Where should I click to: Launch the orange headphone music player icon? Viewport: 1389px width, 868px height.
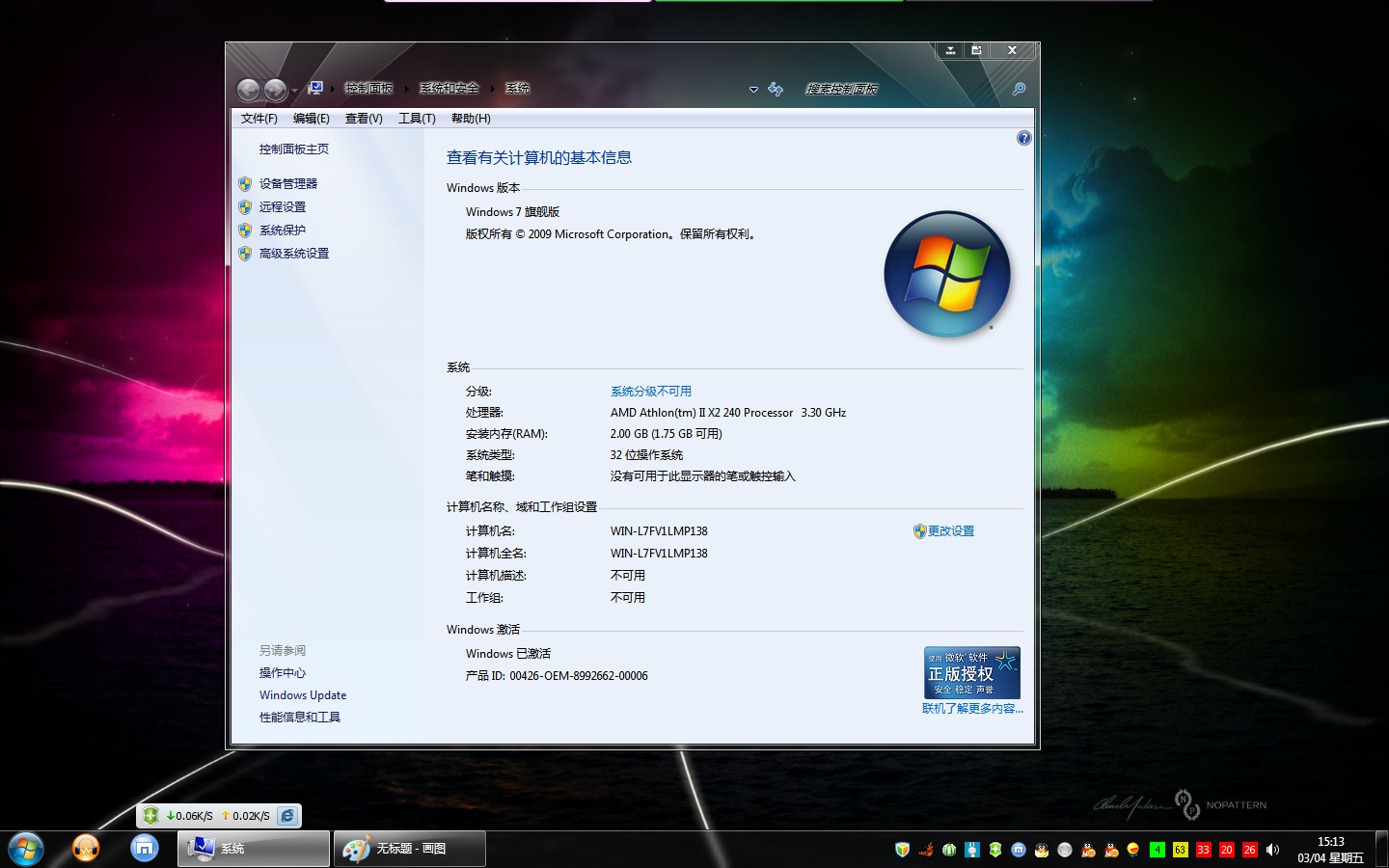coord(86,849)
